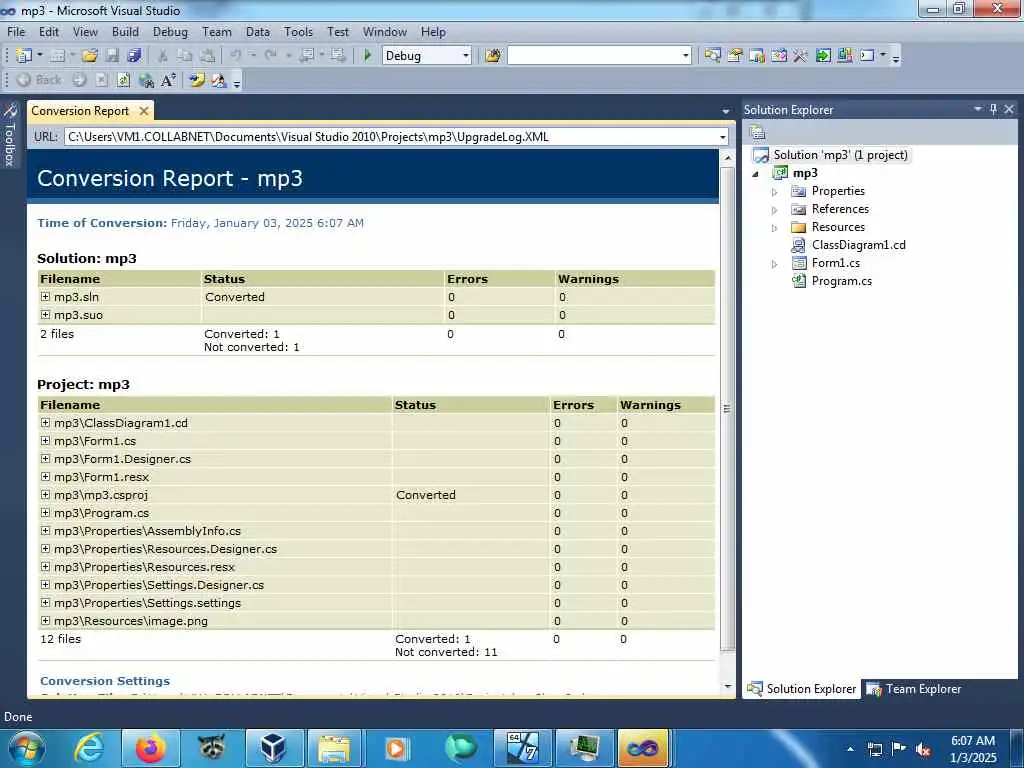The image size is (1024, 768).
Task: Click the muted volume tray icon
Action: click(x=923, y=749)
